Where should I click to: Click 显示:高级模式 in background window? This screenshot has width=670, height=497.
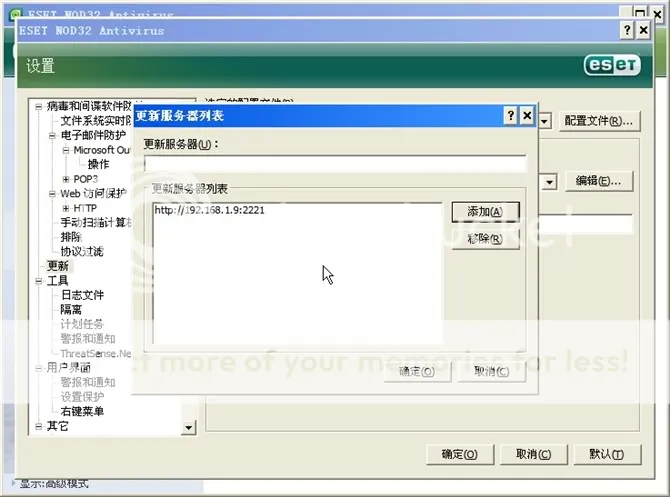[x=54, y=483]
